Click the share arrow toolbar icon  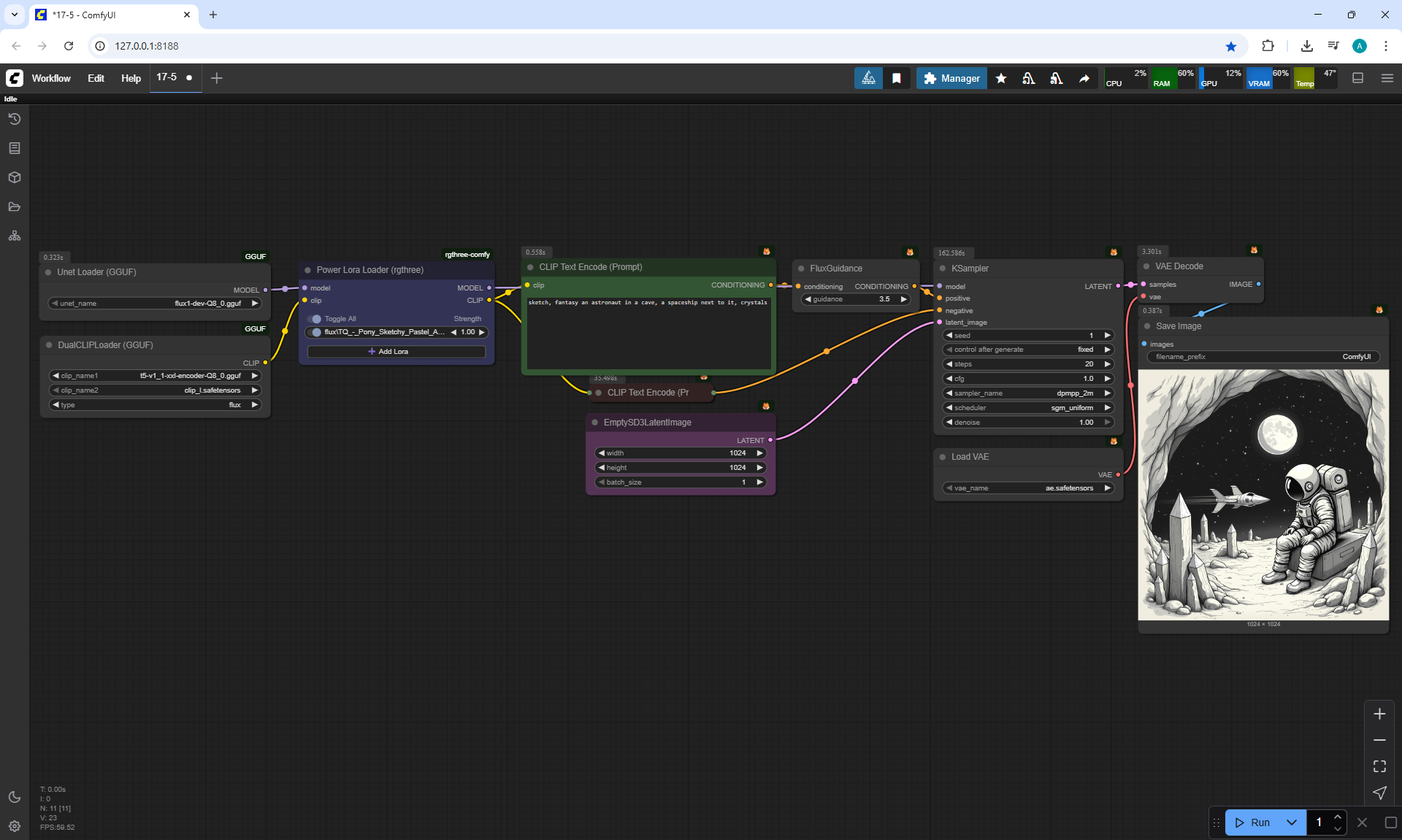[x=1084, y=78]
